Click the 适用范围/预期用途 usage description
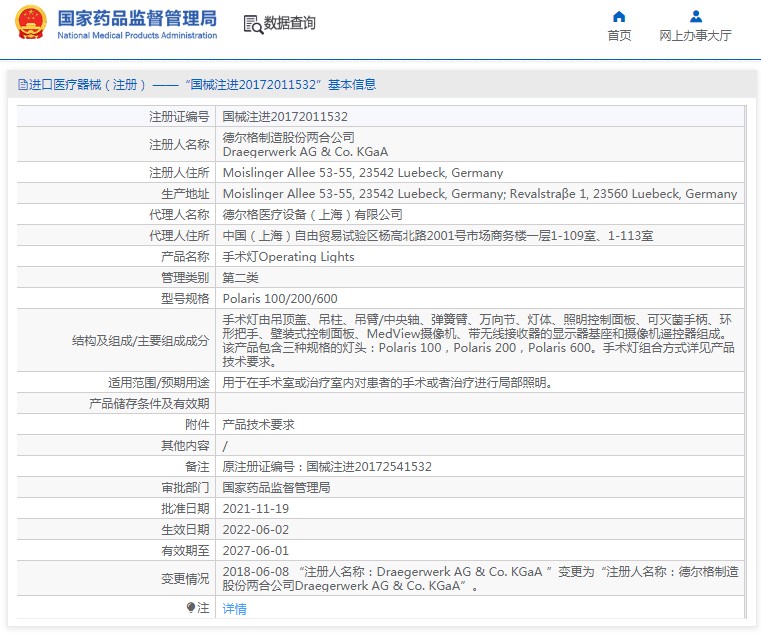This screenshot has height=639, width=761. tap(387, 382)
